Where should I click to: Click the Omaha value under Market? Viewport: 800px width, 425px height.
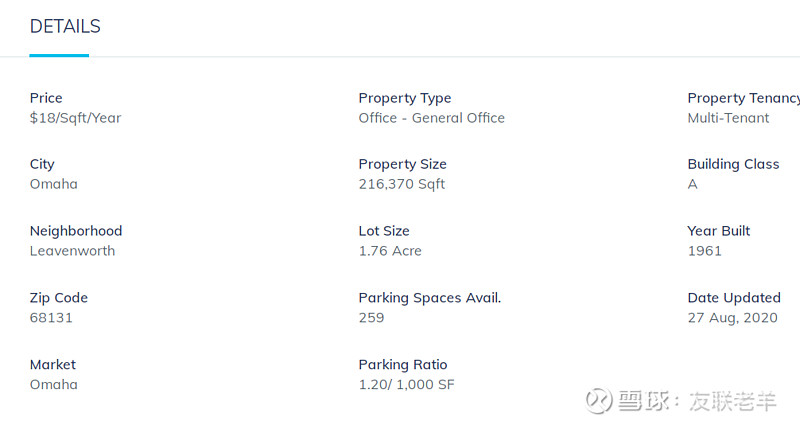click(53, 385)
